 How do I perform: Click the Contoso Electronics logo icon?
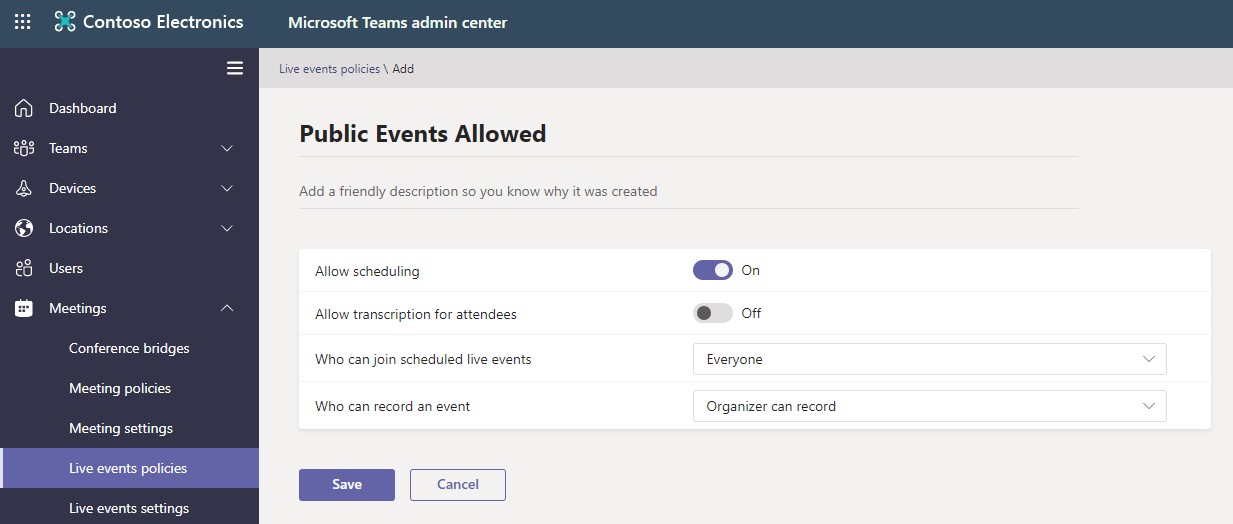point(65,21)
